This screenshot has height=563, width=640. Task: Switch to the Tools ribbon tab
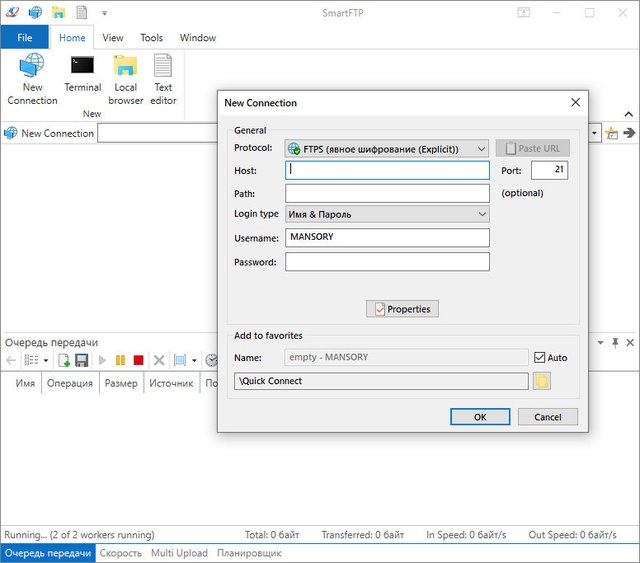pyautogui.click(x=152, y=38)
